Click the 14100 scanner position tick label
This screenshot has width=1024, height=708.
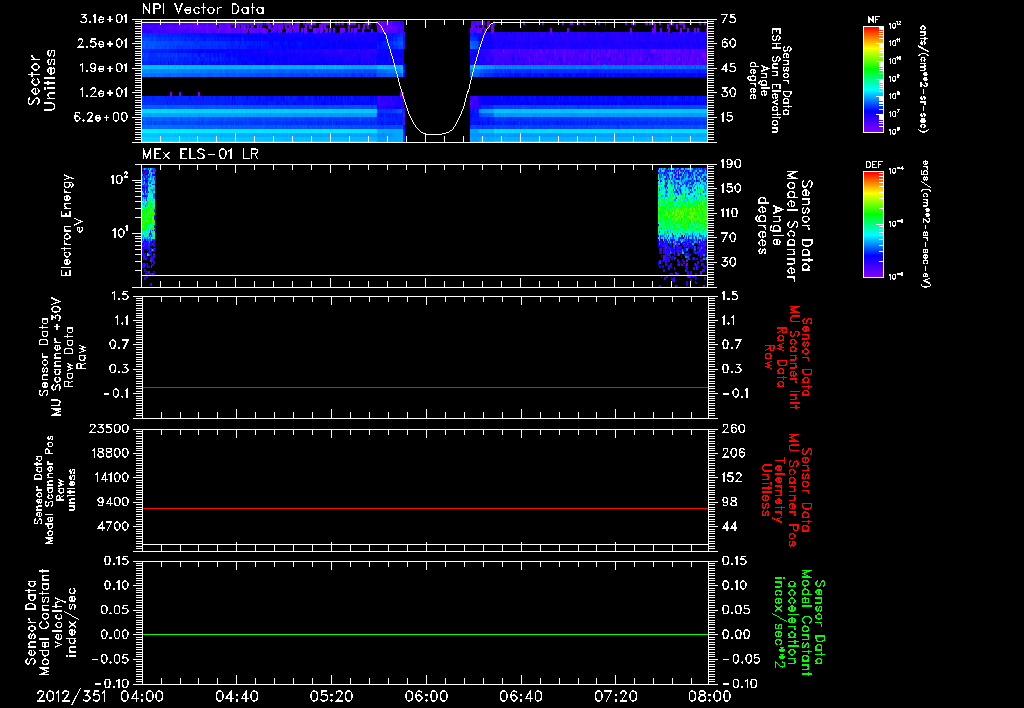(x=110, y=477)
